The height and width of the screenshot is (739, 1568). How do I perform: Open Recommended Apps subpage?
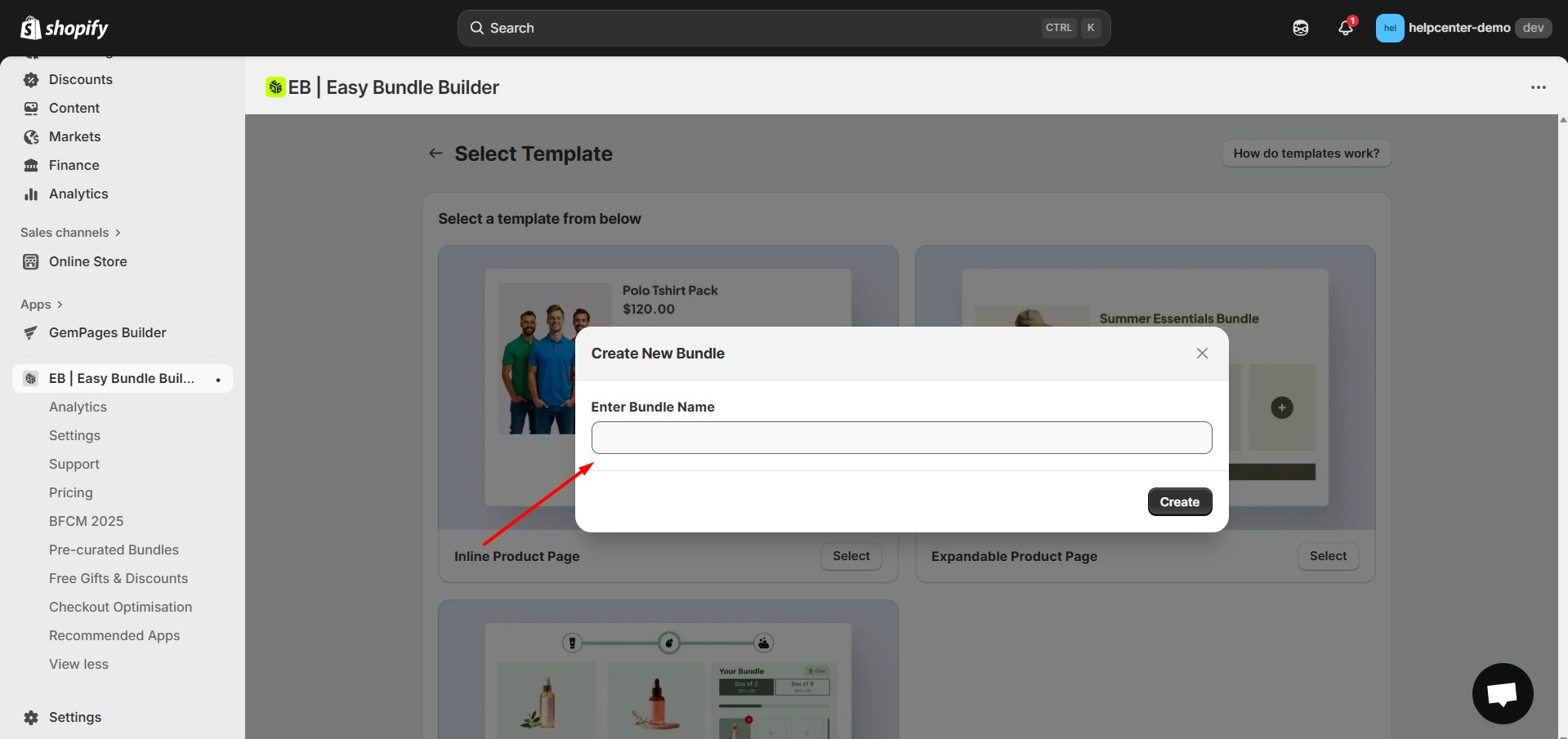click(114, 635)
